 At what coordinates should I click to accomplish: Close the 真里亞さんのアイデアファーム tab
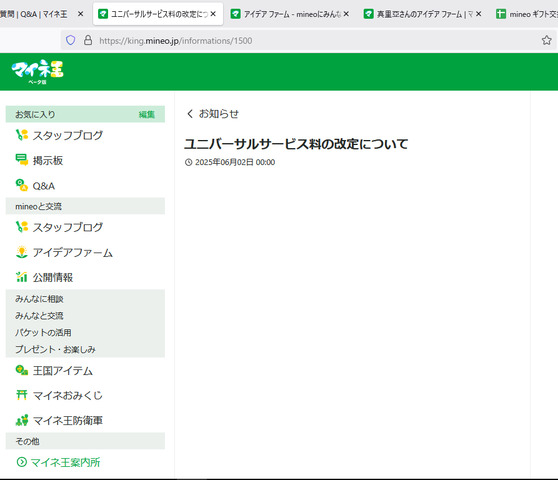tap(479, 14)
